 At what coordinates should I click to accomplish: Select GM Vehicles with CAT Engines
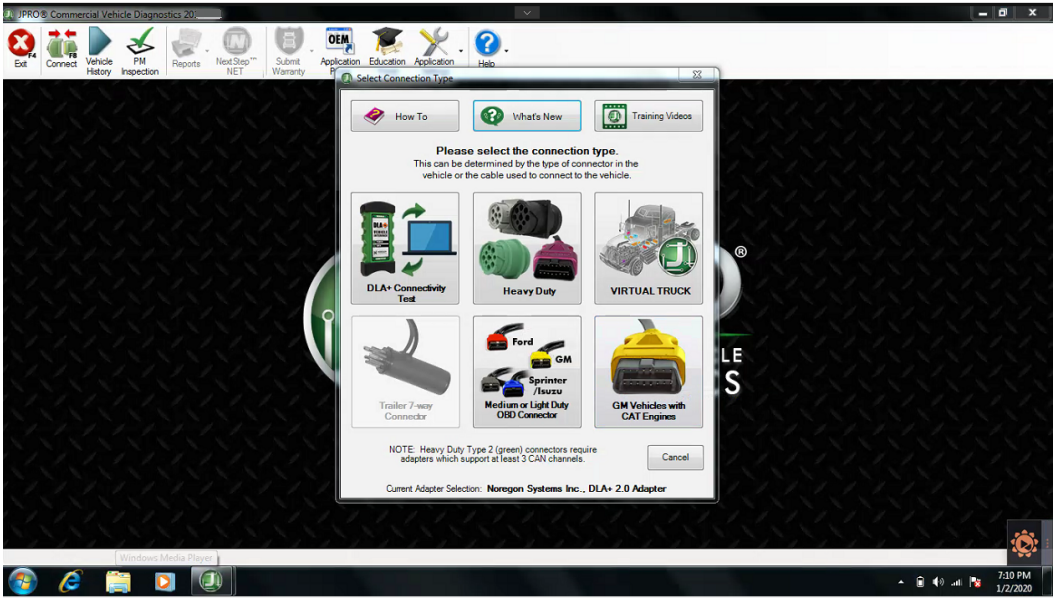(649, 372)
